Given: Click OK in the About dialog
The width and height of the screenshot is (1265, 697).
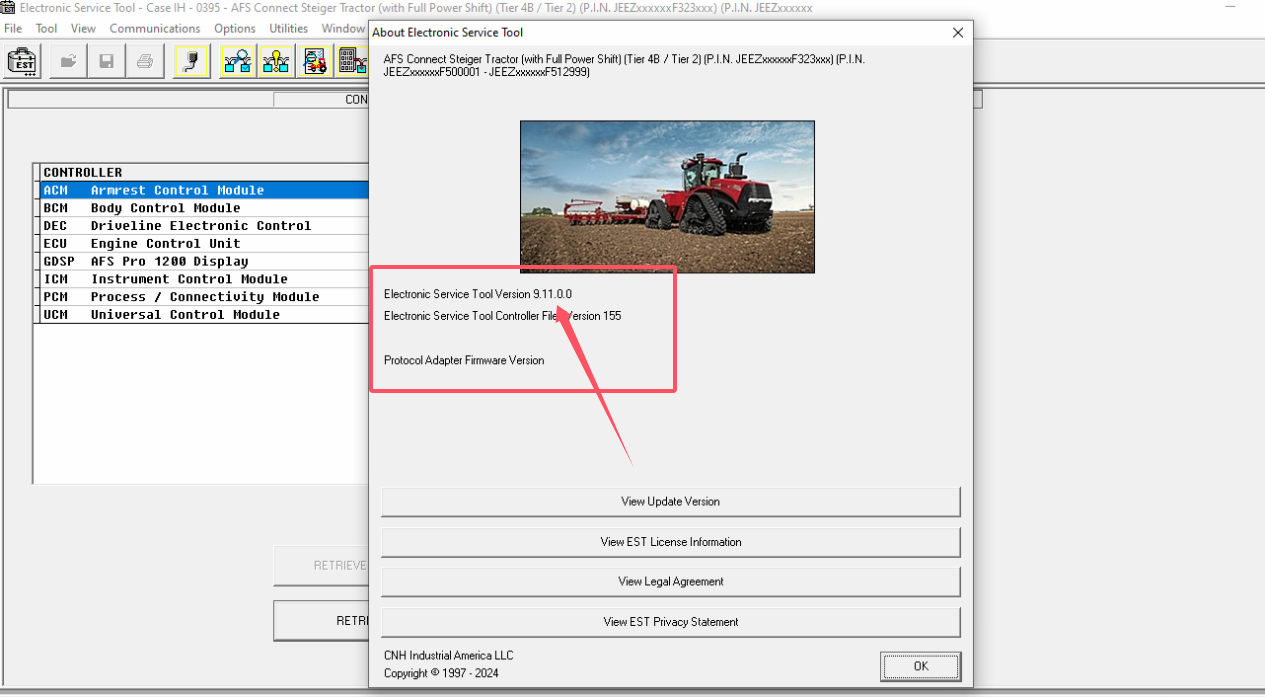Looking at the screenshot, I should tap(921, 666).
